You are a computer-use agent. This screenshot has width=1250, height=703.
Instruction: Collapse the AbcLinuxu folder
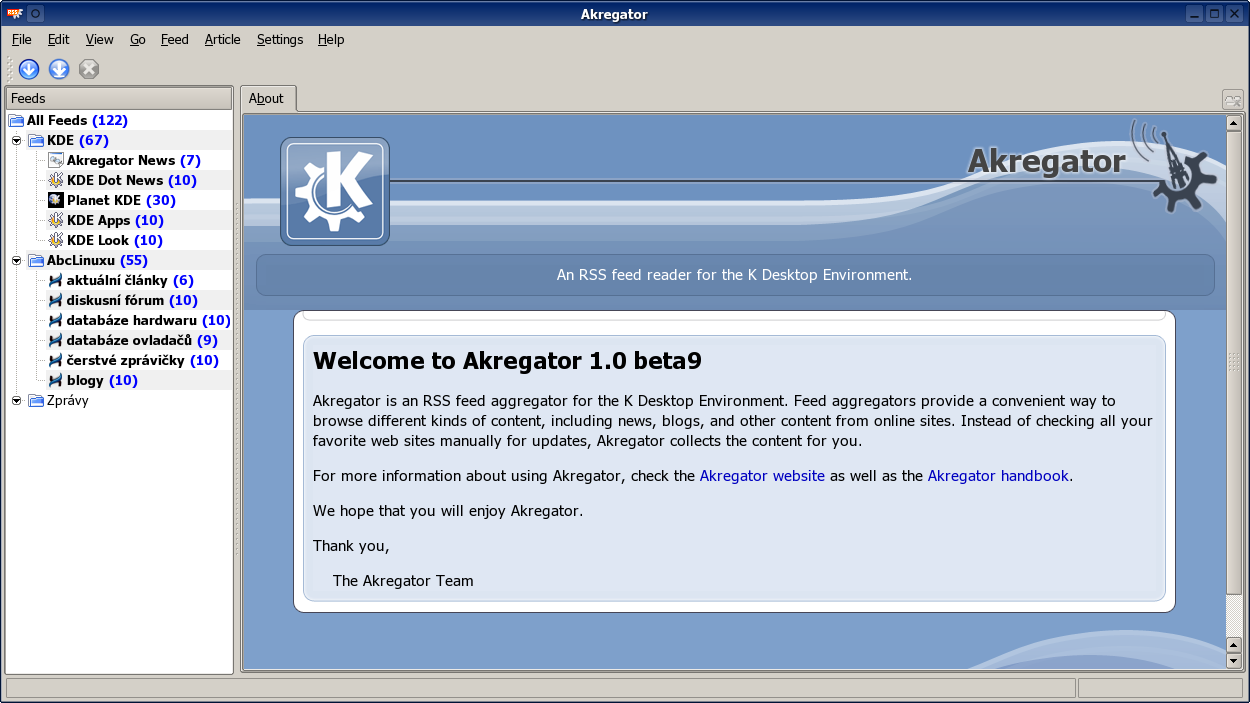pos(17,260)
